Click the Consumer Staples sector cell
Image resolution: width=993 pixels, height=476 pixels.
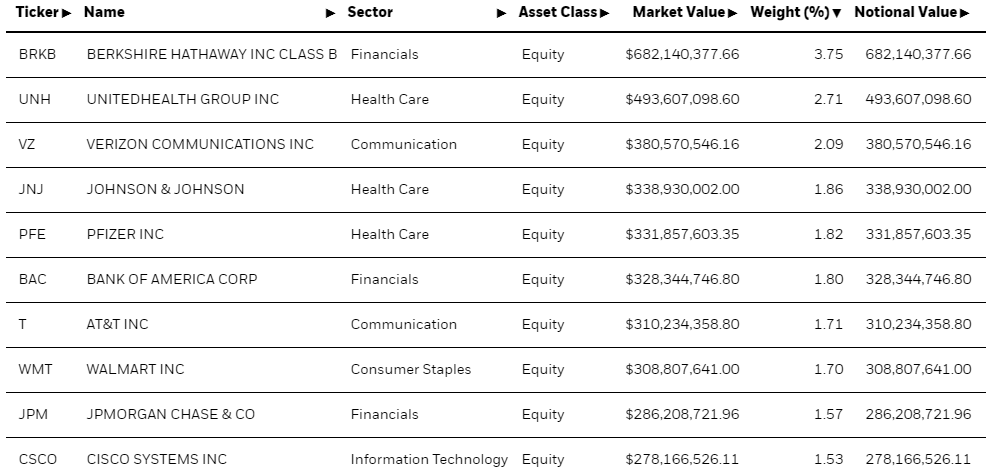pos(411,369)
